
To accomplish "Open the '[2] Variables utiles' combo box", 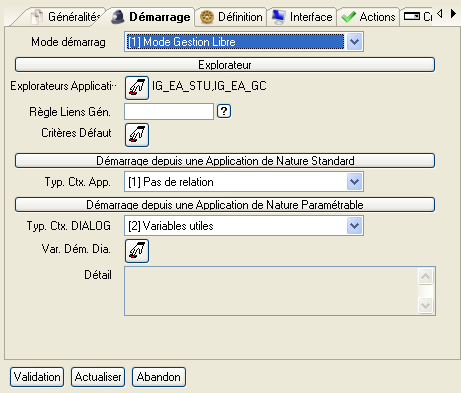I will tap(244, 226).
